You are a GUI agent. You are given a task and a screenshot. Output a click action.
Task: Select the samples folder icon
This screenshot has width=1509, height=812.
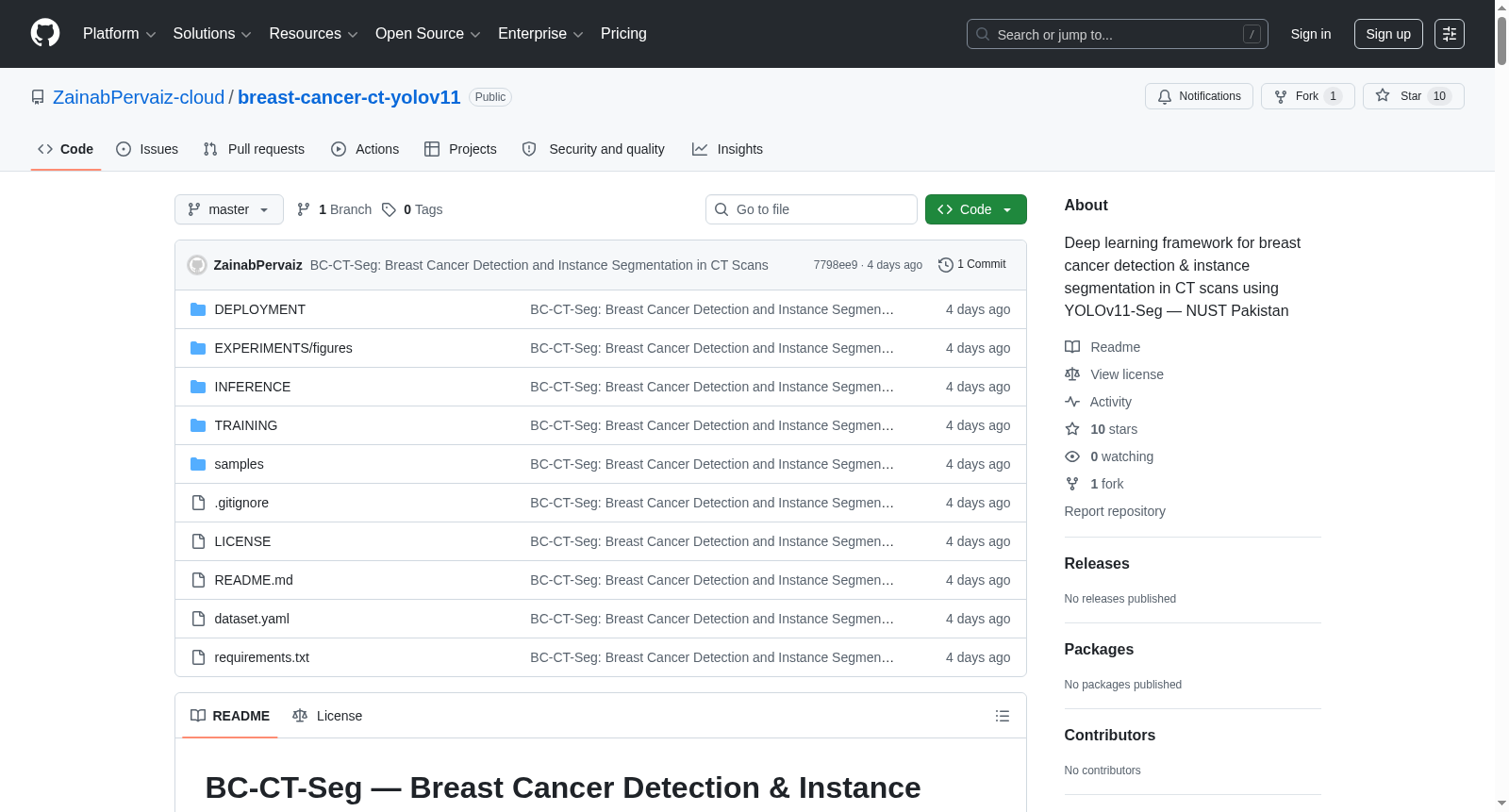point(198,464)
